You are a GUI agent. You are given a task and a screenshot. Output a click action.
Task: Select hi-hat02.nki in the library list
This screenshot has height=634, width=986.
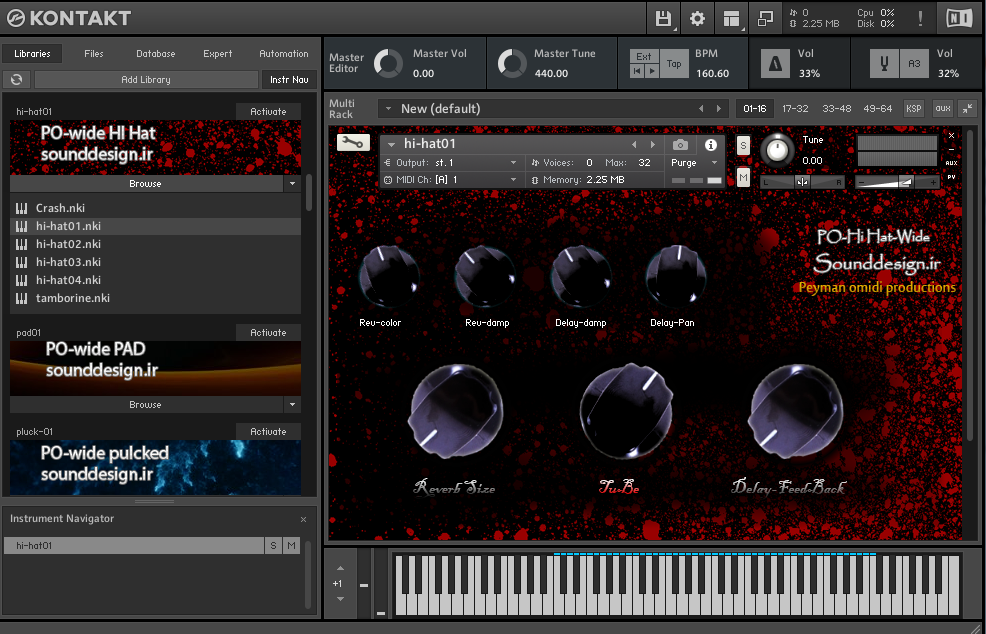(x=155, y=244)
